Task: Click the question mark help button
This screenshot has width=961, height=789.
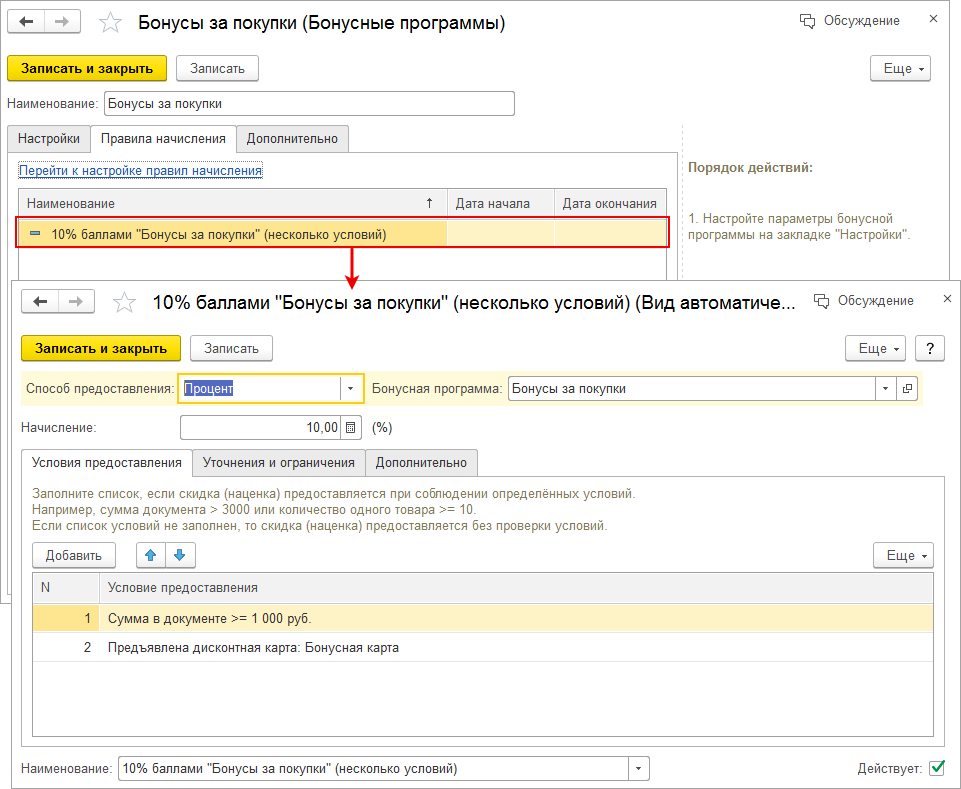Action: [931, 348]
